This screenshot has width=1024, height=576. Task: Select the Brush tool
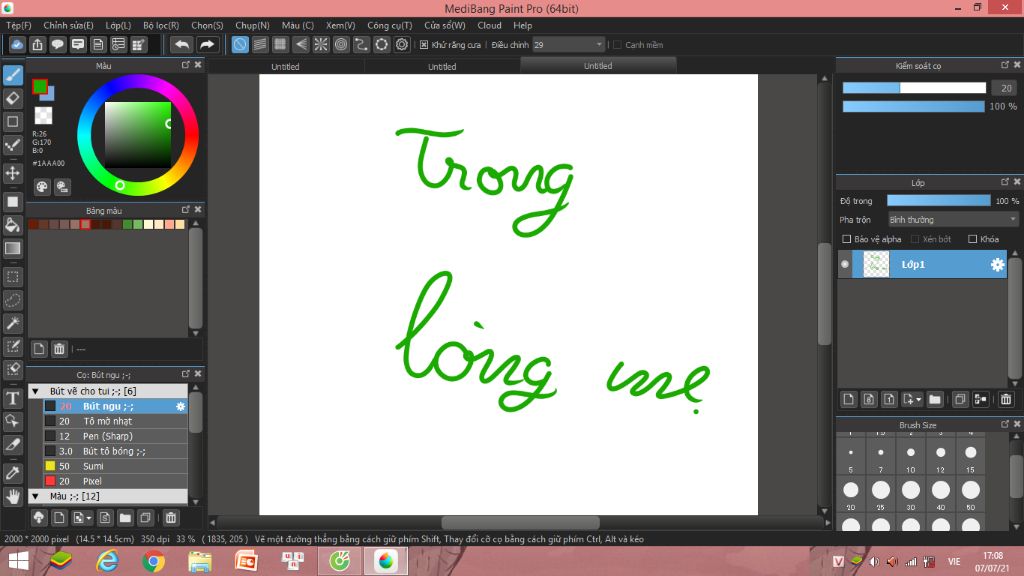pos(14,75)
